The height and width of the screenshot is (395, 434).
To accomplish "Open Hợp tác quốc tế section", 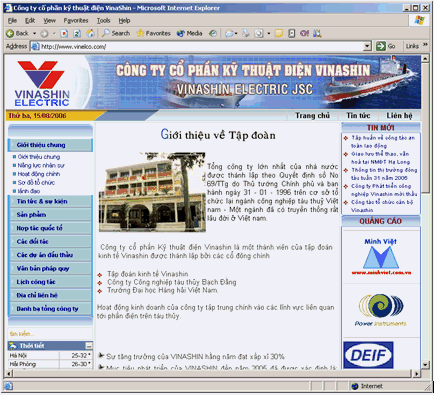I will pyautogui.click(x=50, y=228).
